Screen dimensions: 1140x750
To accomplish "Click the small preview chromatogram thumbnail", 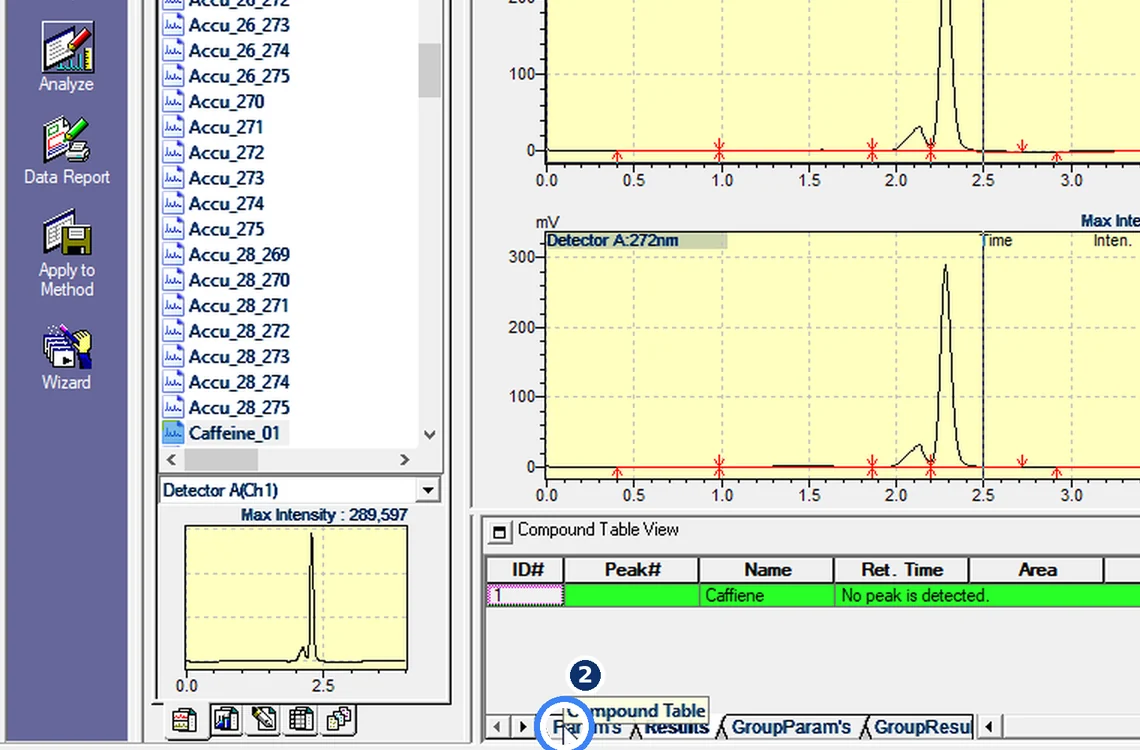I will (297, 597).
